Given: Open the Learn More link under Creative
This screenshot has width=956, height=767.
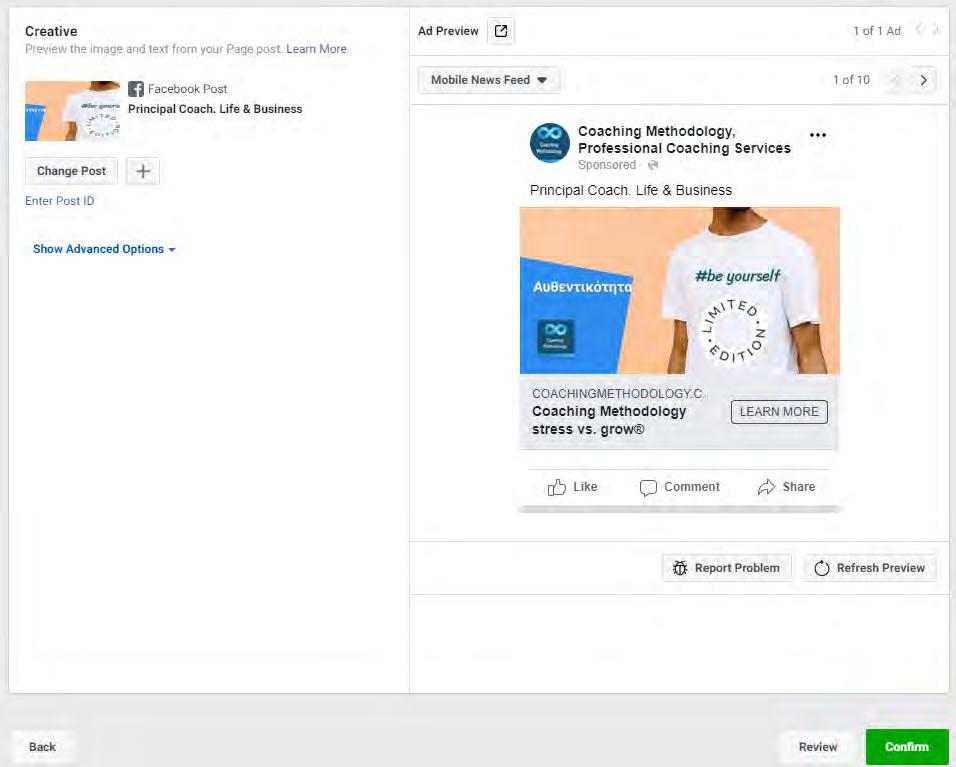Looking at the screenshot, I should [x=316, y=49].
